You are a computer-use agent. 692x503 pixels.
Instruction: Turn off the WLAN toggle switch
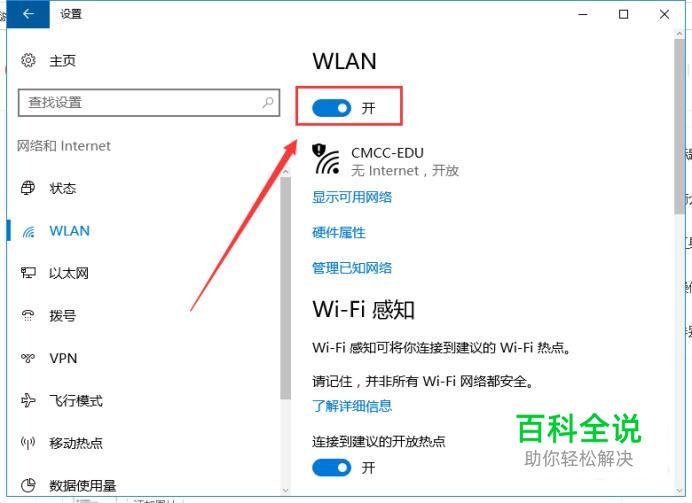click(331, 108)
